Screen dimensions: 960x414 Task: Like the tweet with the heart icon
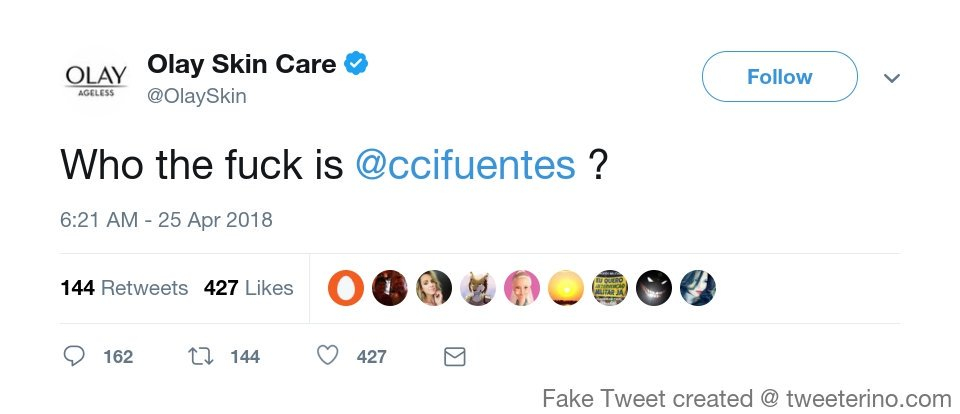coord(326,356)
